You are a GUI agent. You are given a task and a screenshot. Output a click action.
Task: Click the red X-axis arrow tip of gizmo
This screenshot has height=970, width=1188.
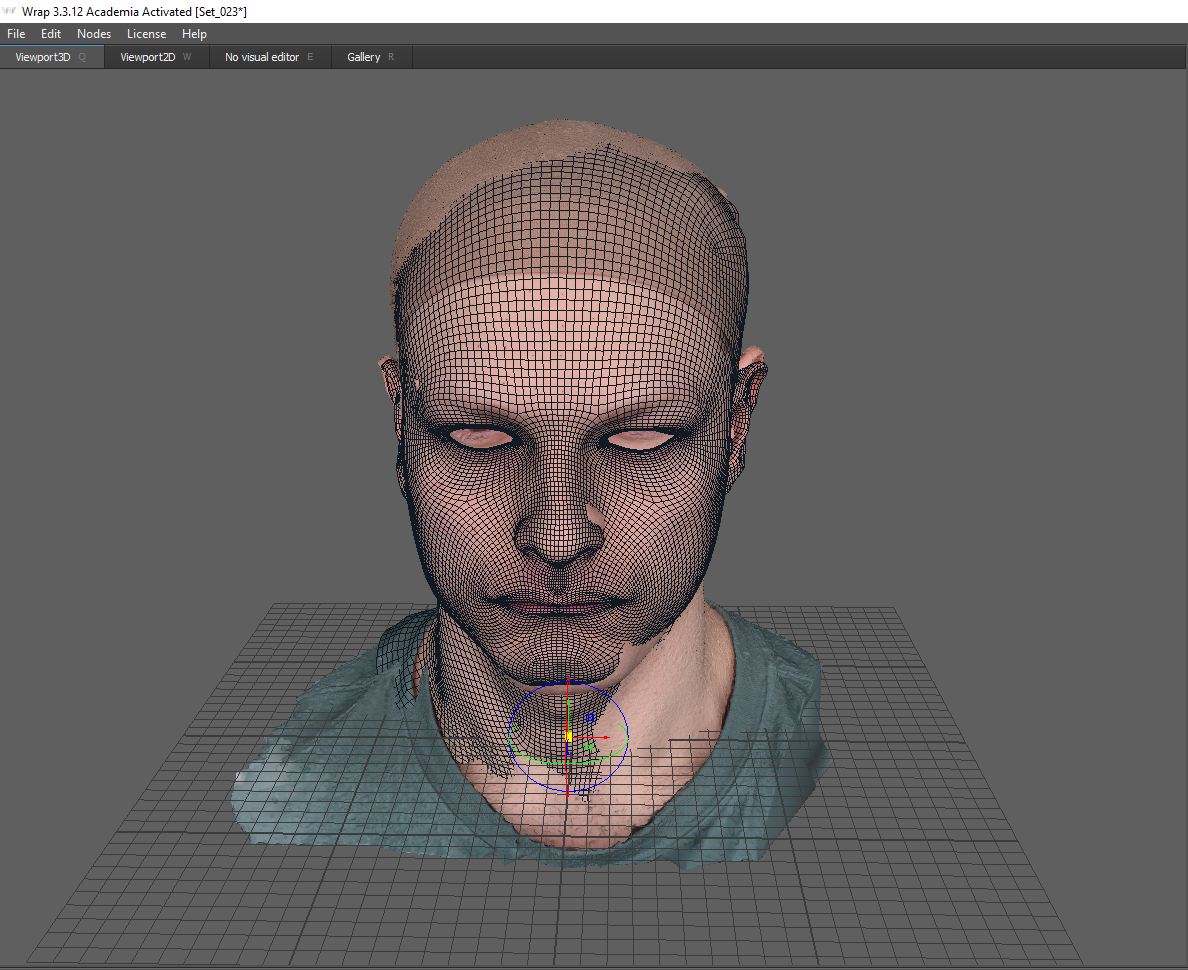607,738
